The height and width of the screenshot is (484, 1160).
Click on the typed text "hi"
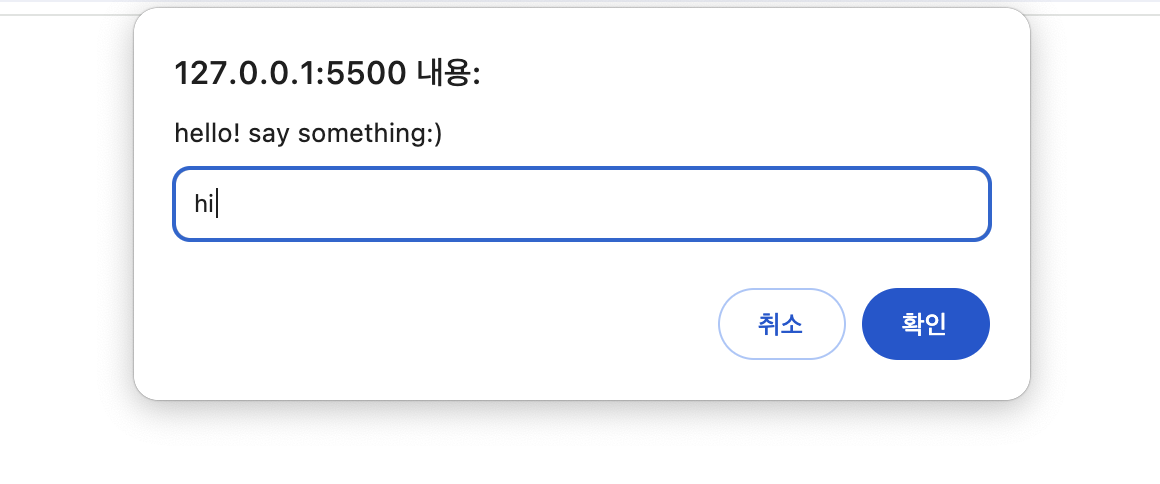203,204
